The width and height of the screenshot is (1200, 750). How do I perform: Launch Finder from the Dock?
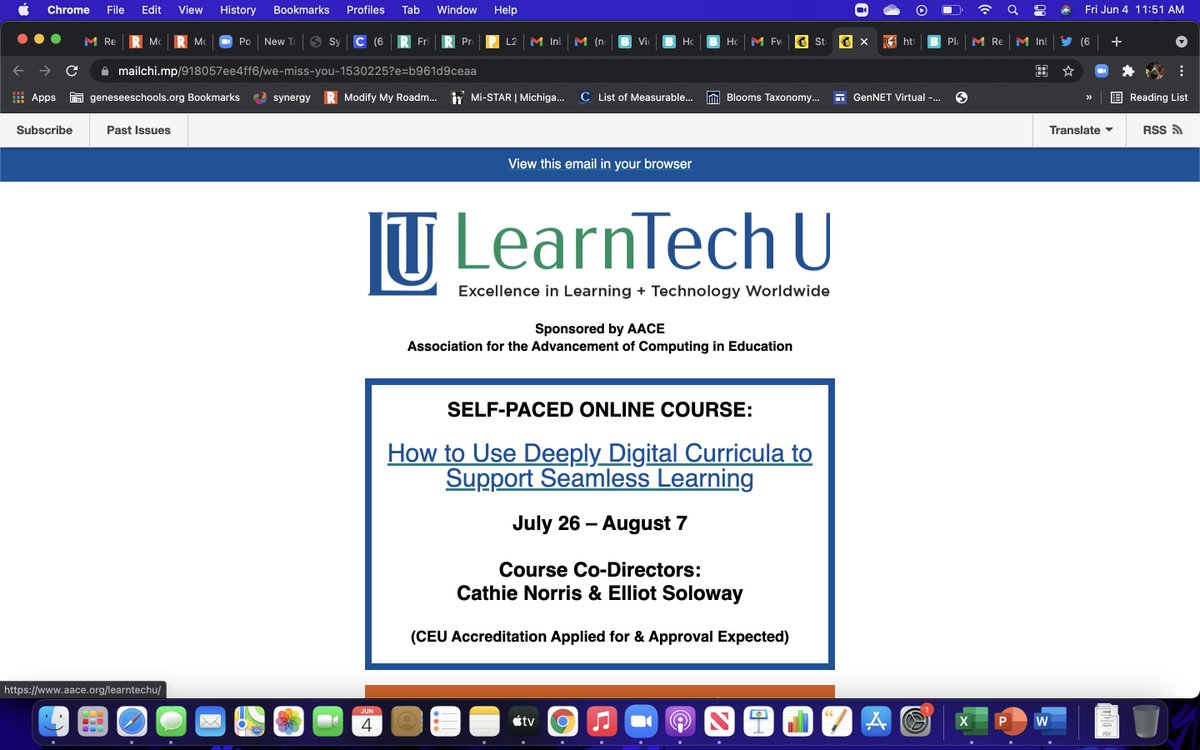(x=53, y=720)
